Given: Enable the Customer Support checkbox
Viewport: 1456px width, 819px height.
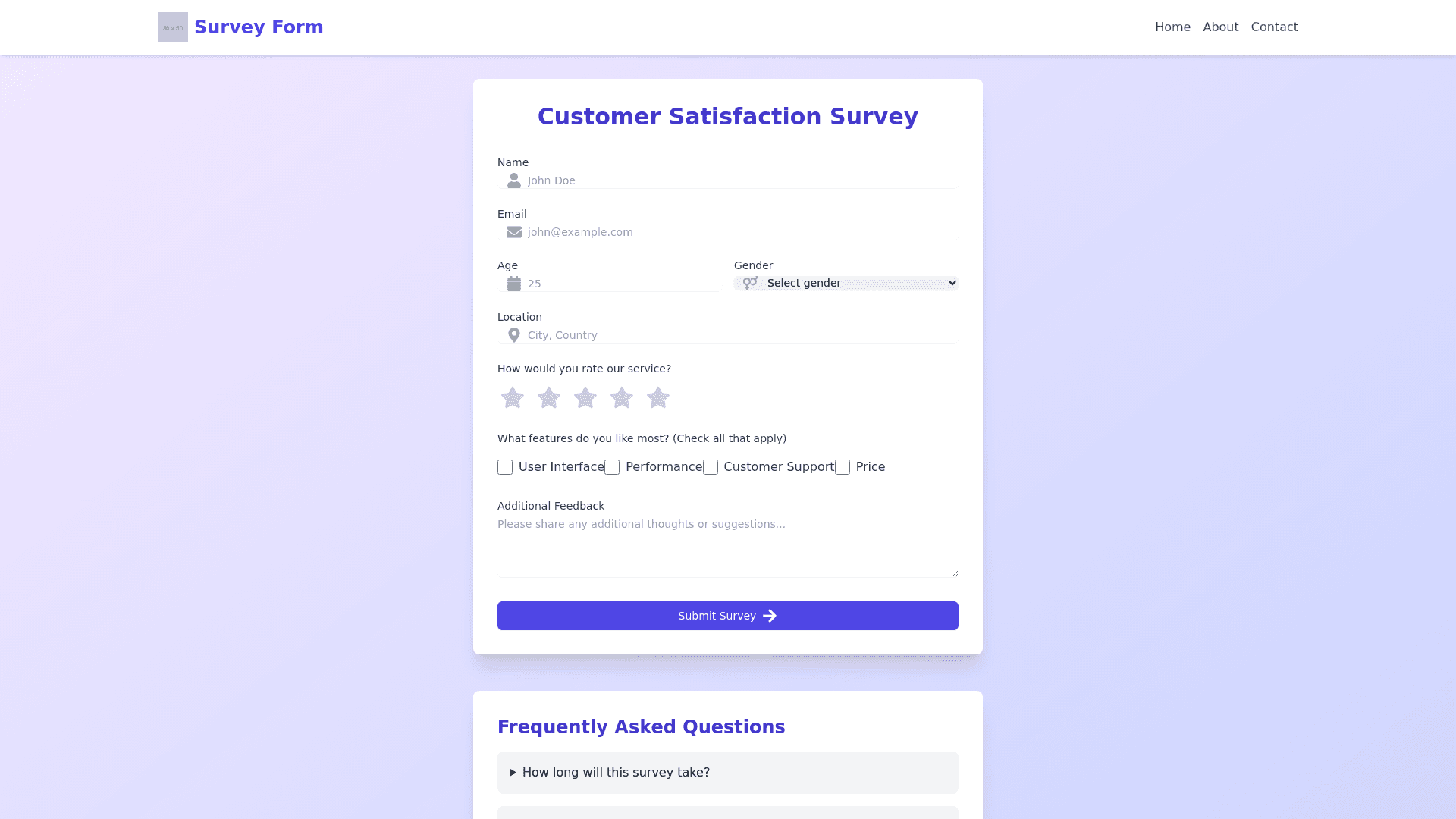Looking at the screenshot, I should (711, 467).
